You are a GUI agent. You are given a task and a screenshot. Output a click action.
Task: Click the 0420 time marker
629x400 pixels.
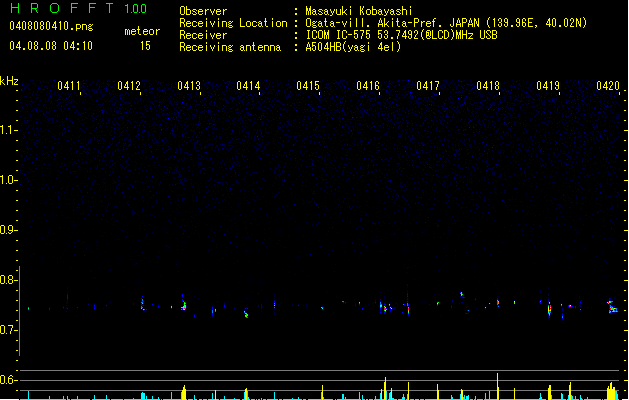(608, 86)
